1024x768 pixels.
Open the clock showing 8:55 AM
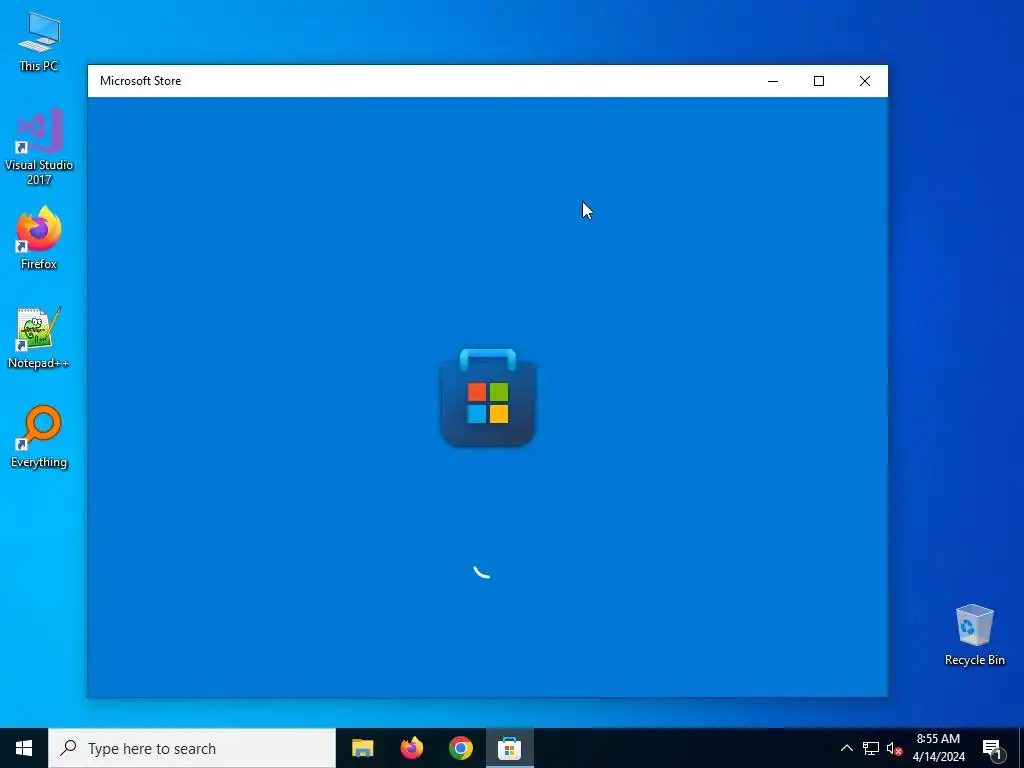point(938,748)
